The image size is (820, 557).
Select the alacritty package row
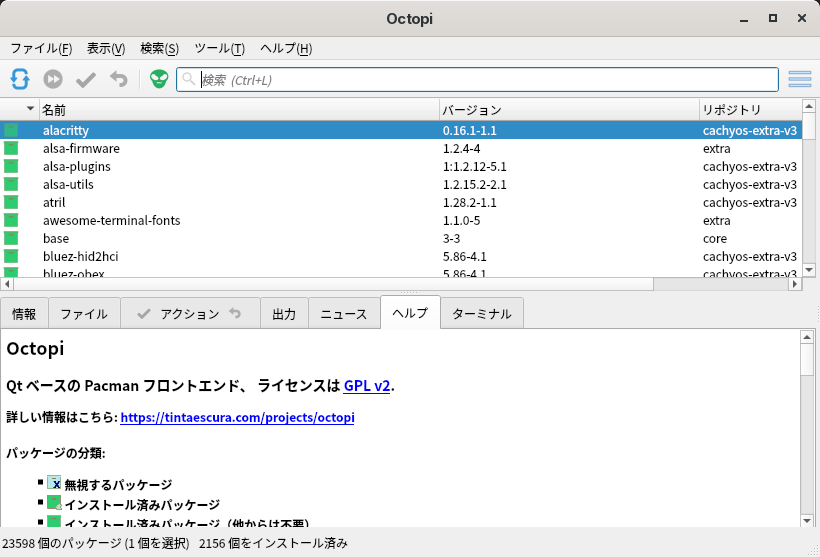[x=401, y=130]
